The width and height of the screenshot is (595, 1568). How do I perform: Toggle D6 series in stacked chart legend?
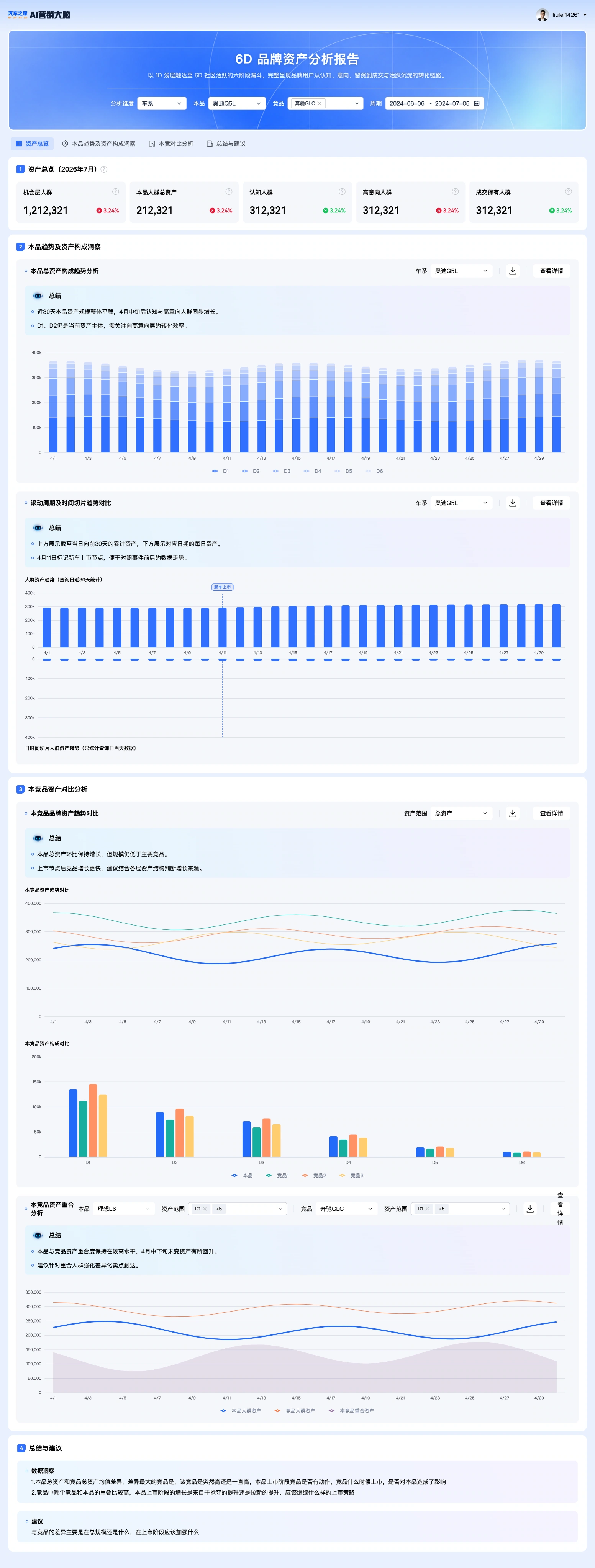point(374,471)
